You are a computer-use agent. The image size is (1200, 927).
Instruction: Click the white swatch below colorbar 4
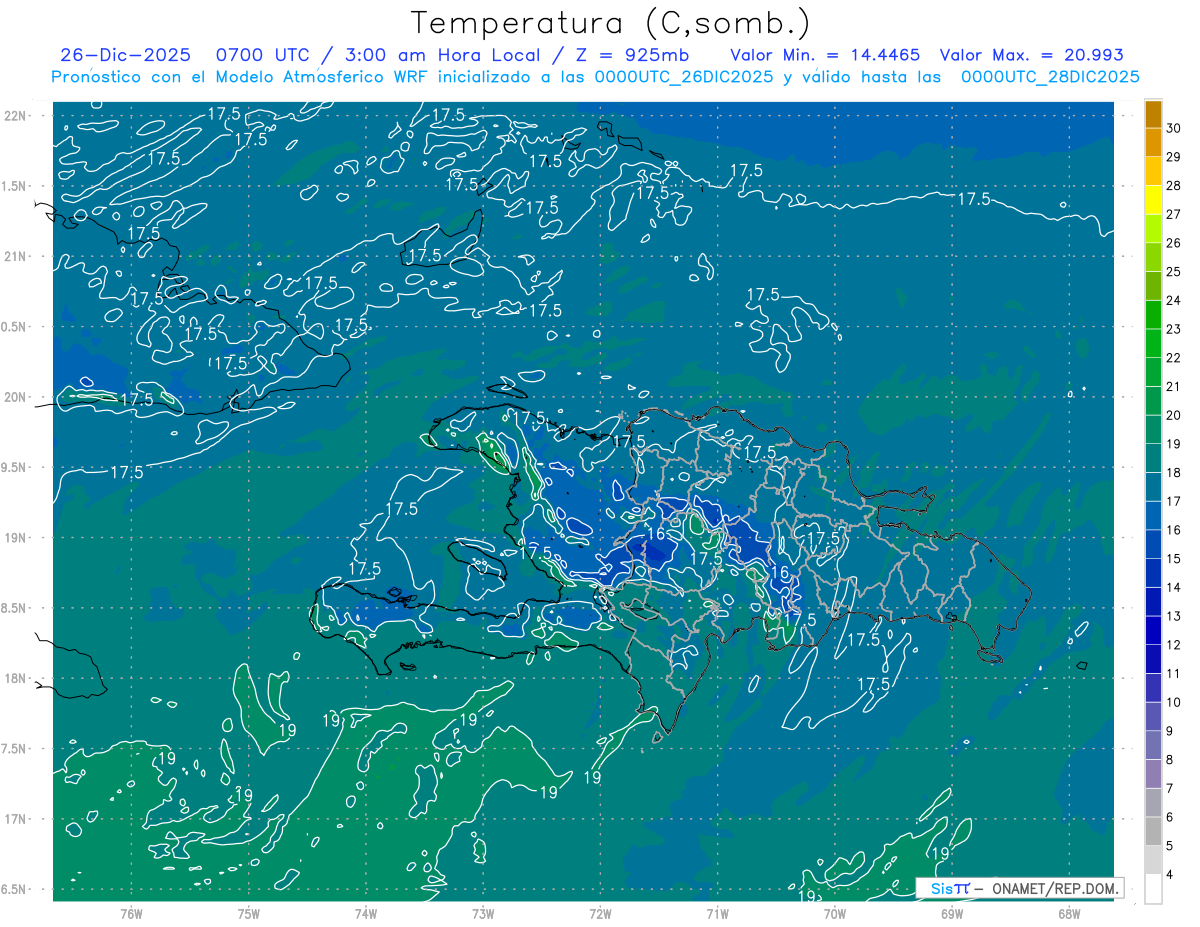click(1153, 889)
